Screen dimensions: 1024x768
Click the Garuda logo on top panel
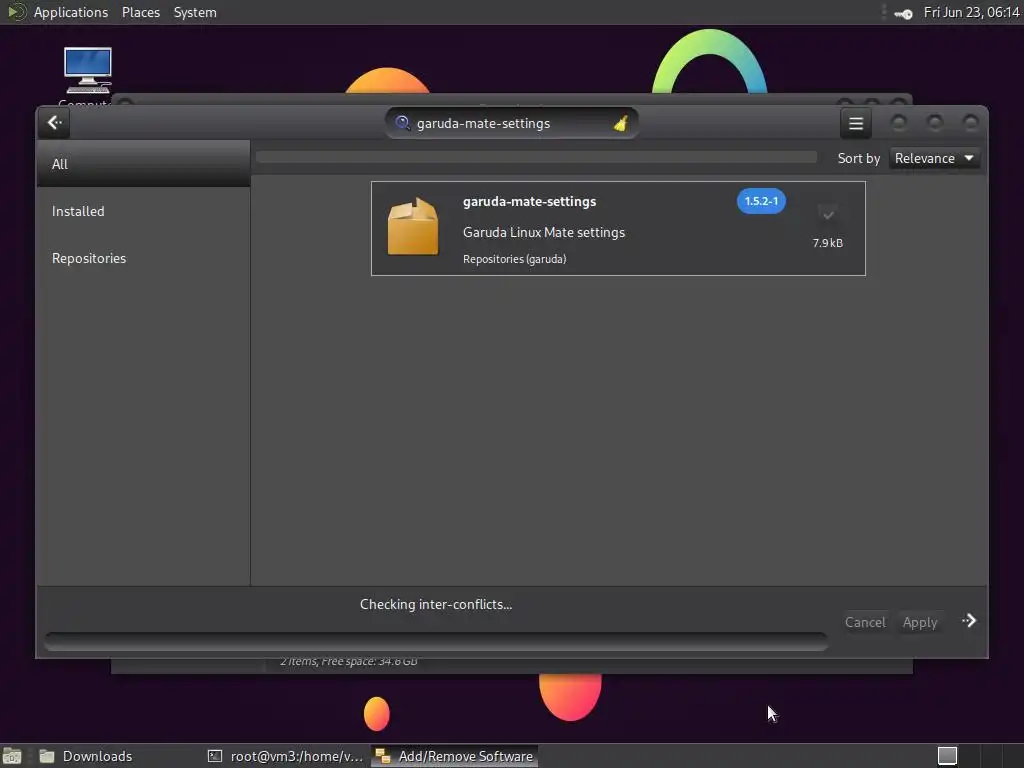coord(16,12)
